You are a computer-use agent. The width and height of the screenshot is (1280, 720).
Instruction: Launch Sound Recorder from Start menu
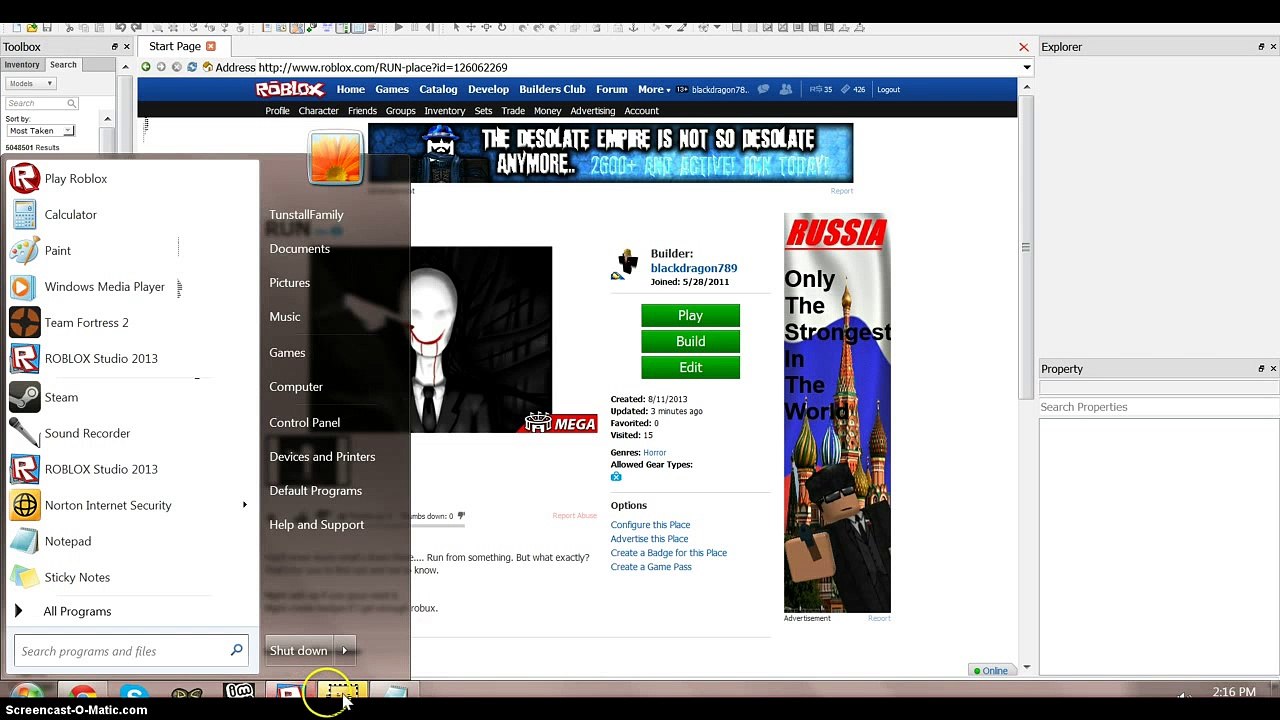[25, 433]
